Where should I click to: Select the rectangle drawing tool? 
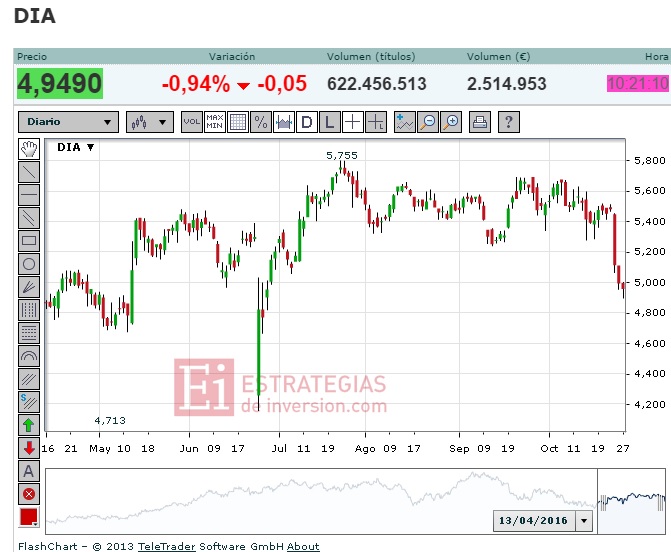(29, 241)
